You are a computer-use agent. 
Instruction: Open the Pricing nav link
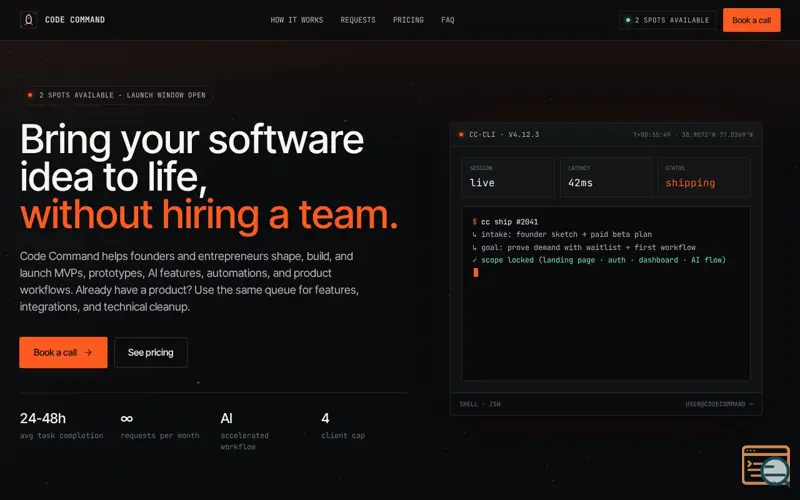tap(408, 20)
